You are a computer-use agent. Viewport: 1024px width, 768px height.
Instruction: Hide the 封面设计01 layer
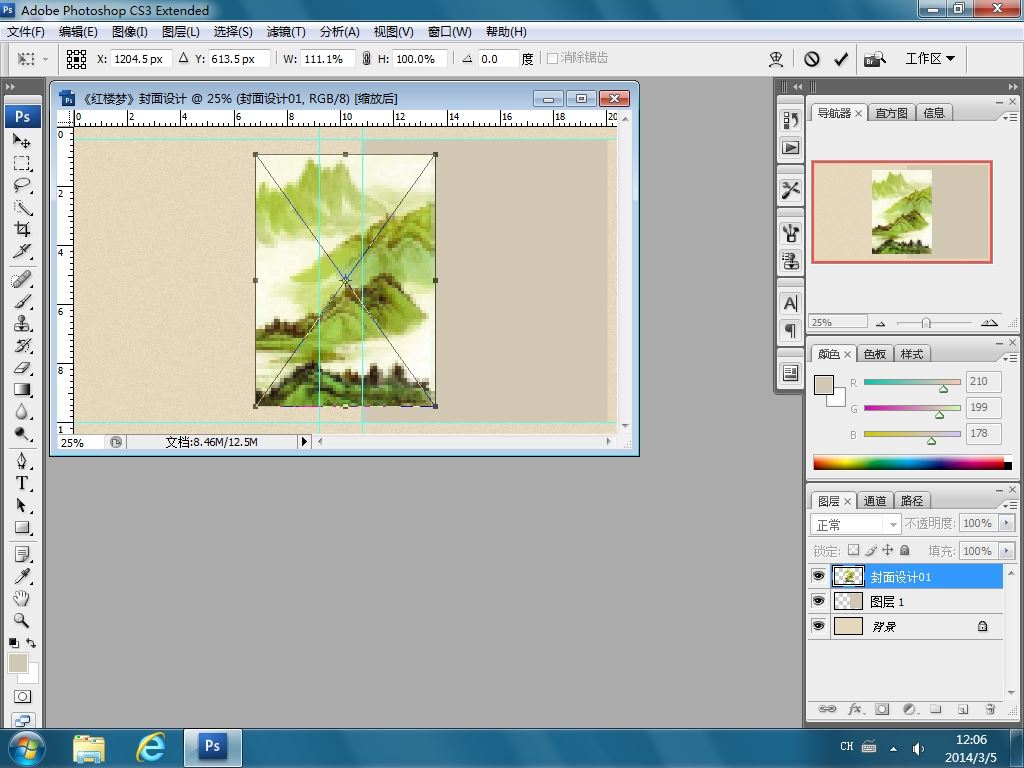click(818, 576)
